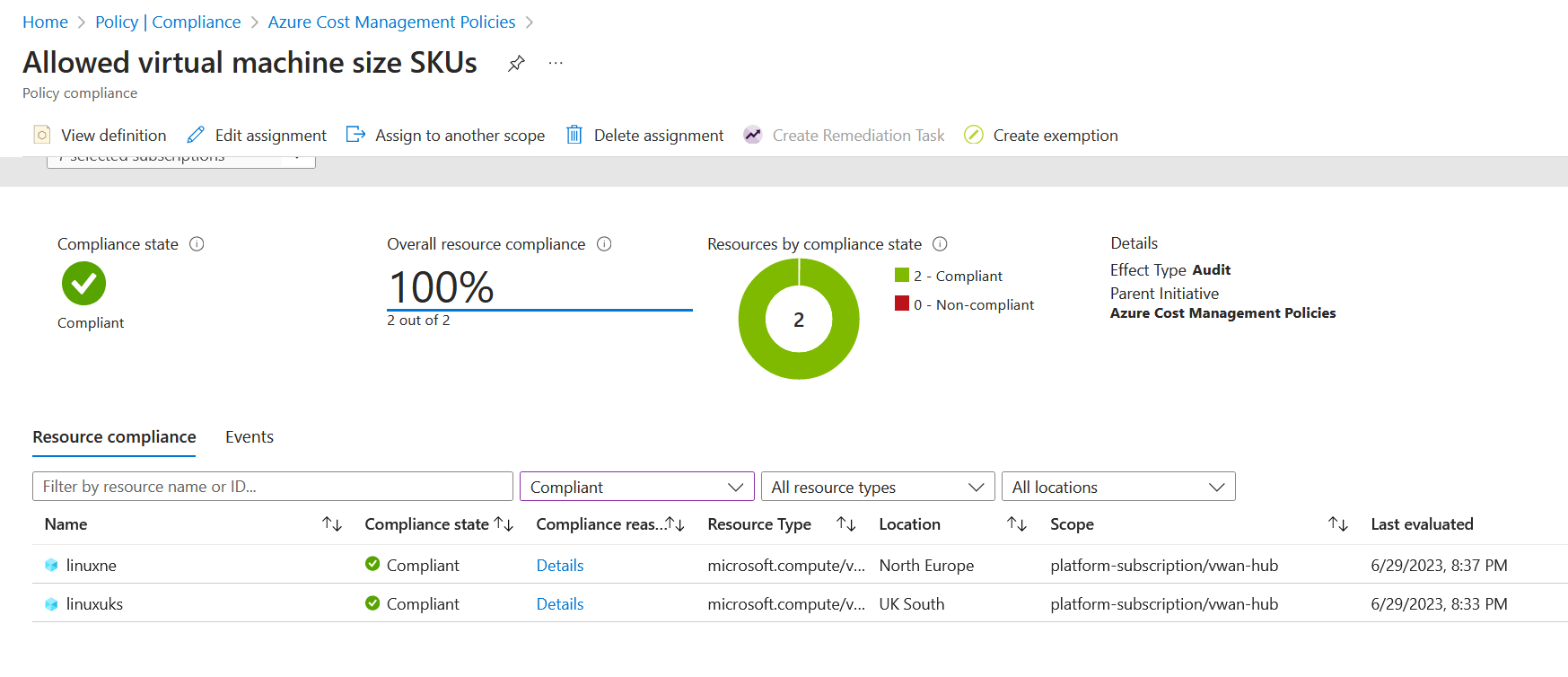The width and height of the screenshot is (1568, 677).
Task: Sort by Compliance reason column
Action: (x=675, y=523)
